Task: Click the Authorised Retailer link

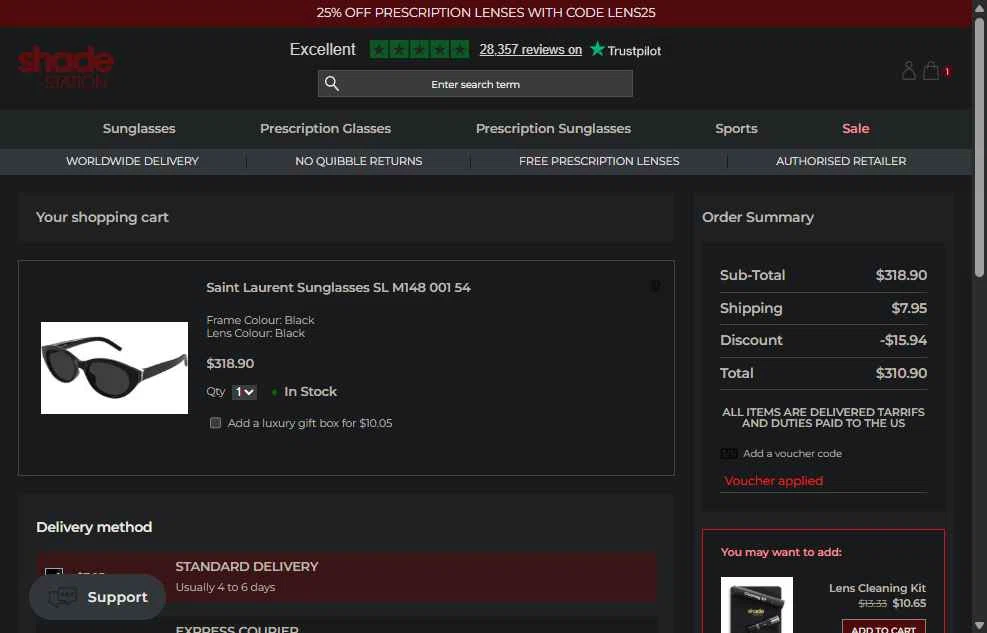Action: 841,161
